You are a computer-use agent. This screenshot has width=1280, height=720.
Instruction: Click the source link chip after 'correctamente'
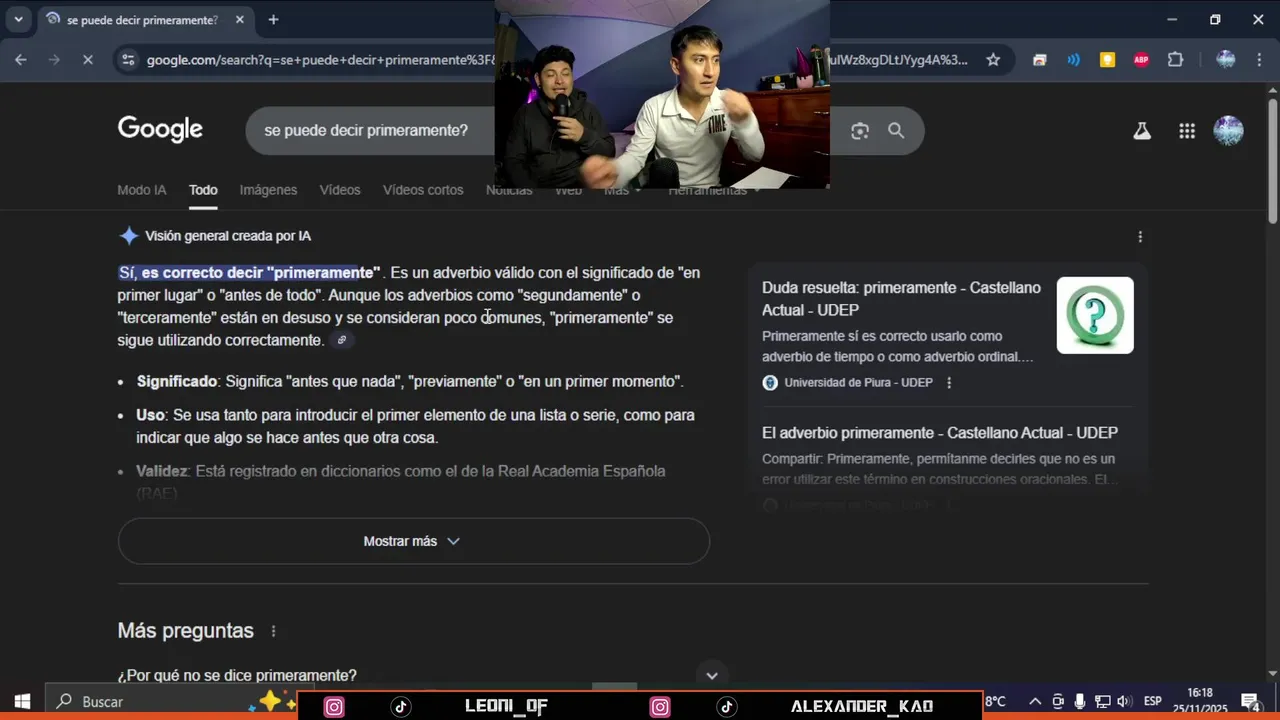pos(342,340)
